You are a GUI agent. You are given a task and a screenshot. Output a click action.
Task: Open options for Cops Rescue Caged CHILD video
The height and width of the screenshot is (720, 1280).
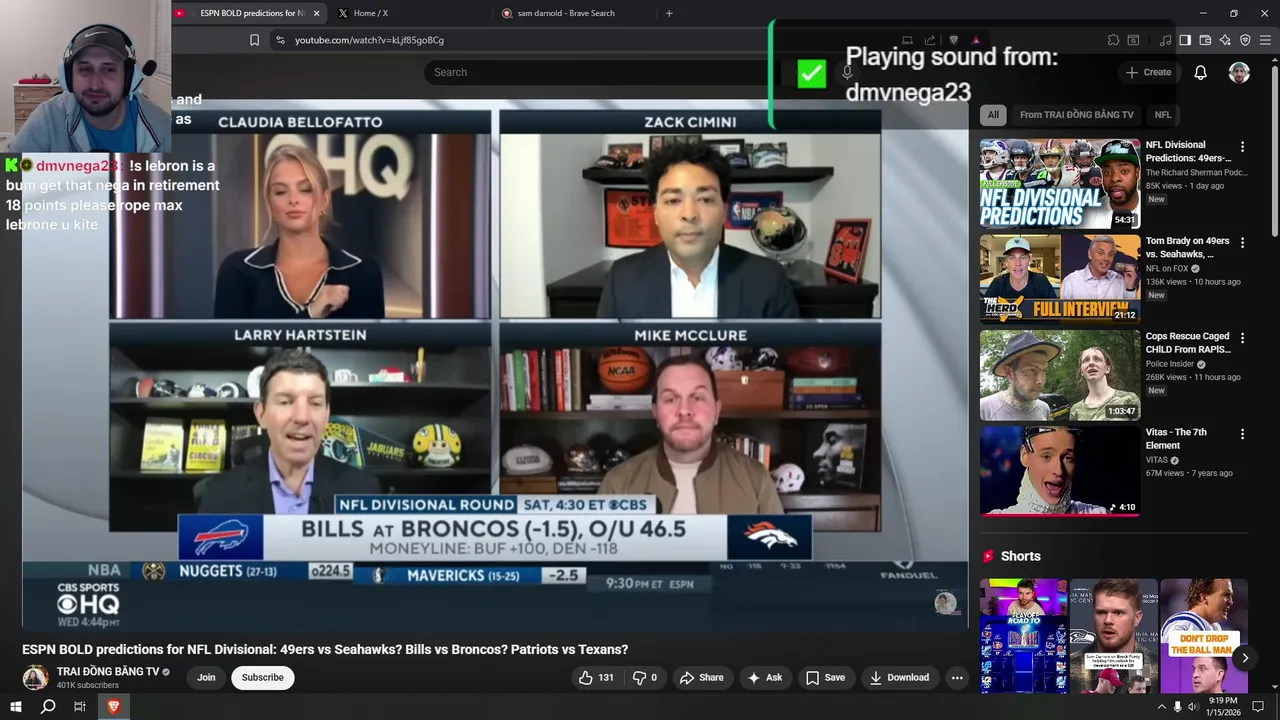tap(1242, 338)
